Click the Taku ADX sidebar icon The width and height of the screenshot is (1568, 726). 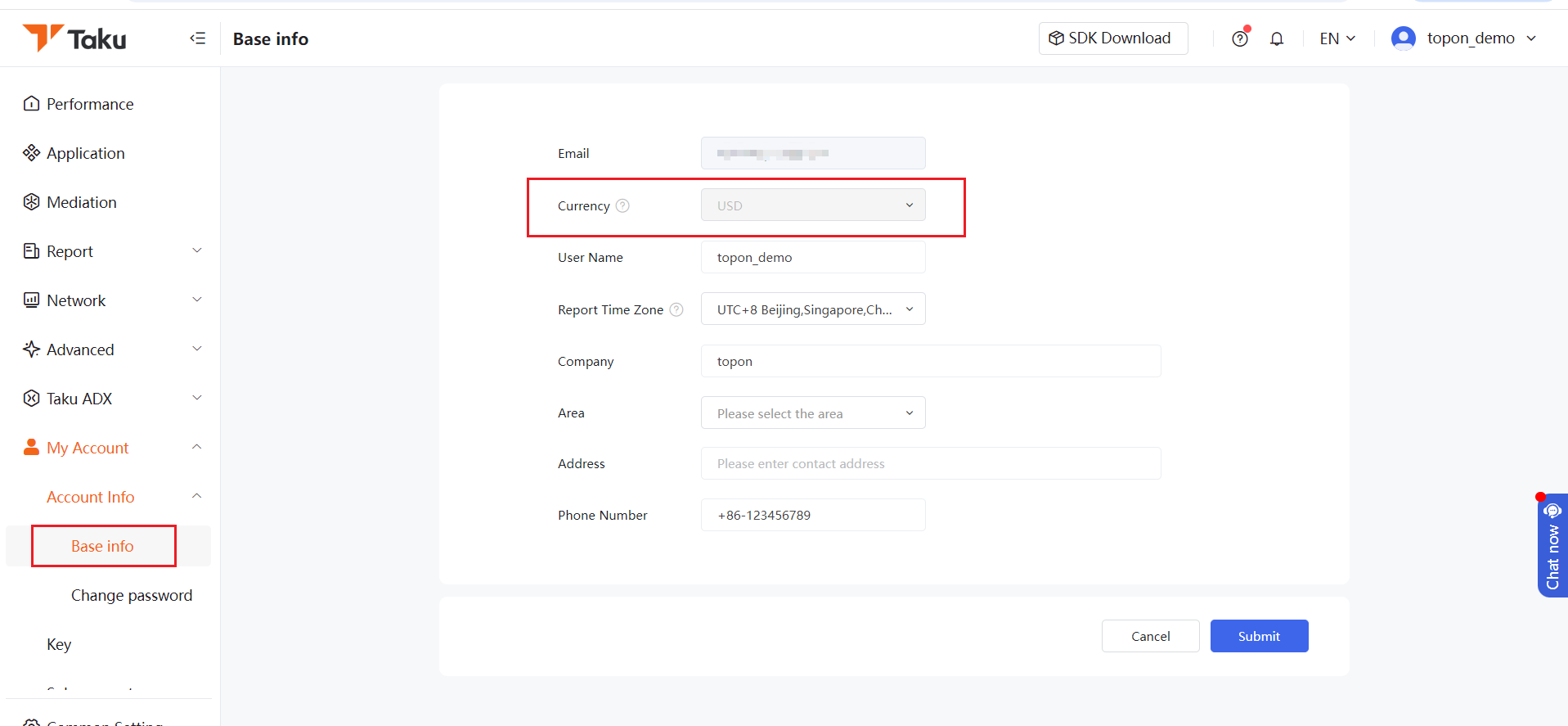coord(31,399)
